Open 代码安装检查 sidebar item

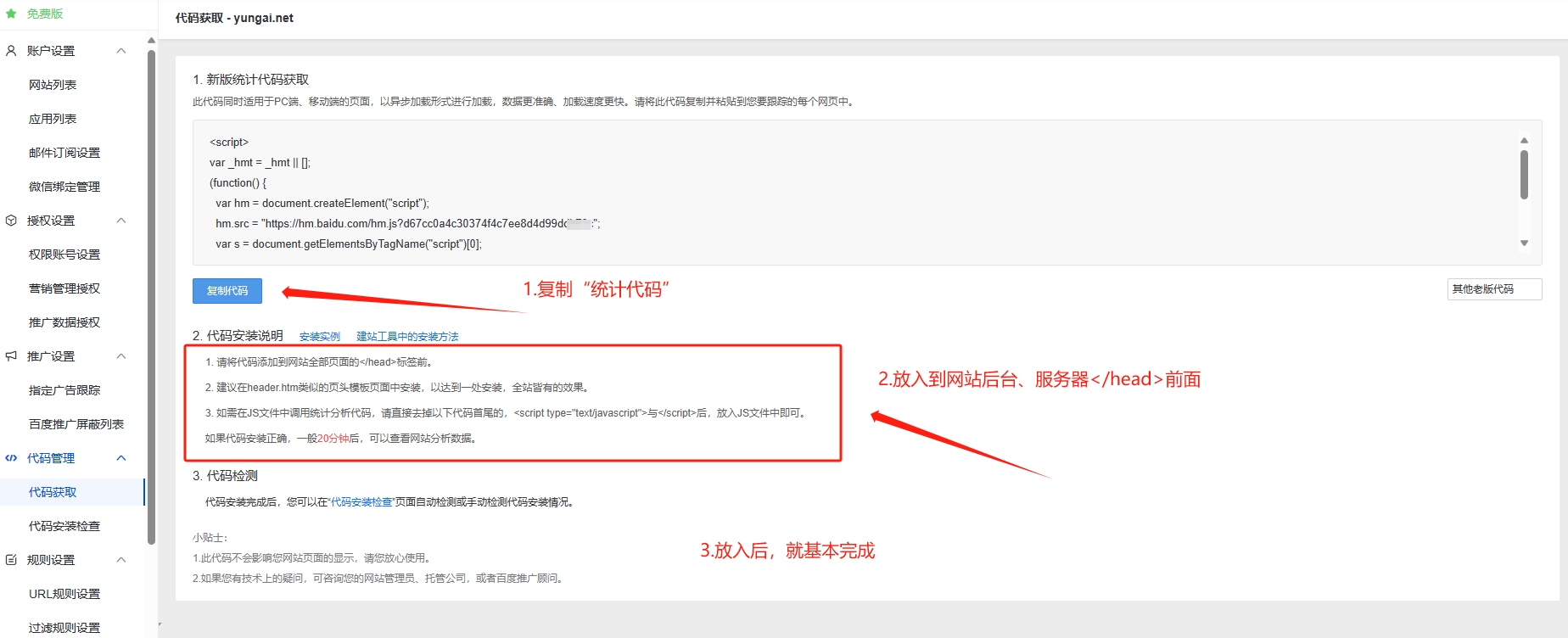[x=64, y=526]
